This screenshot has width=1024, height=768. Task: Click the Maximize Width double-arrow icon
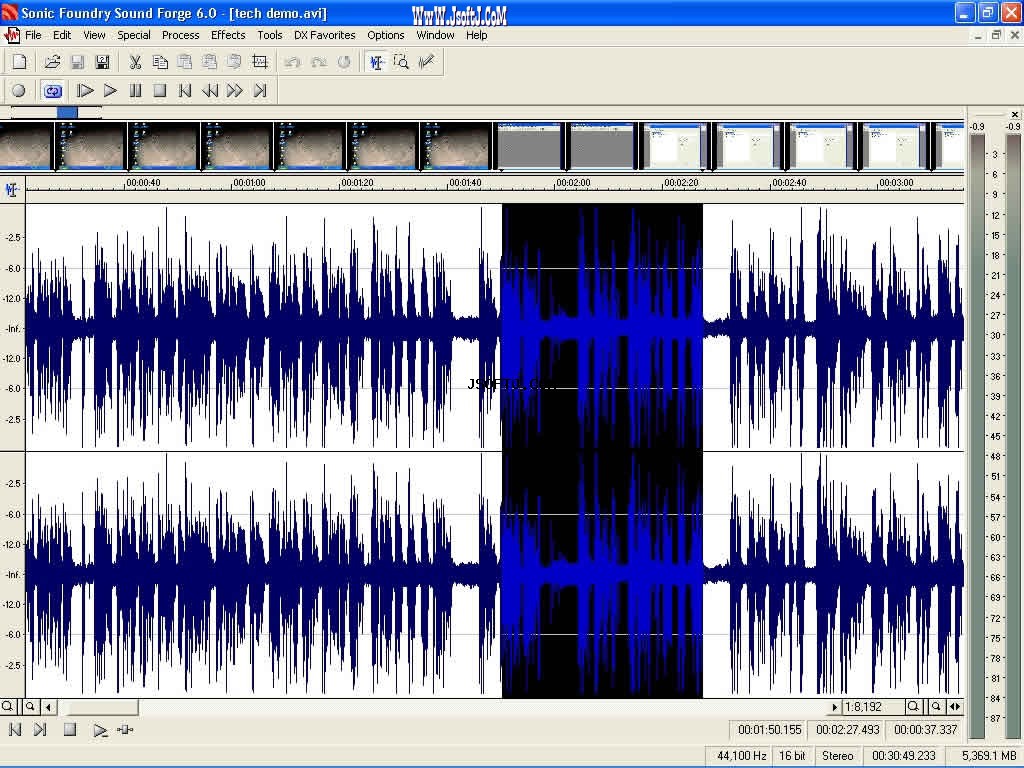(955, 707)
